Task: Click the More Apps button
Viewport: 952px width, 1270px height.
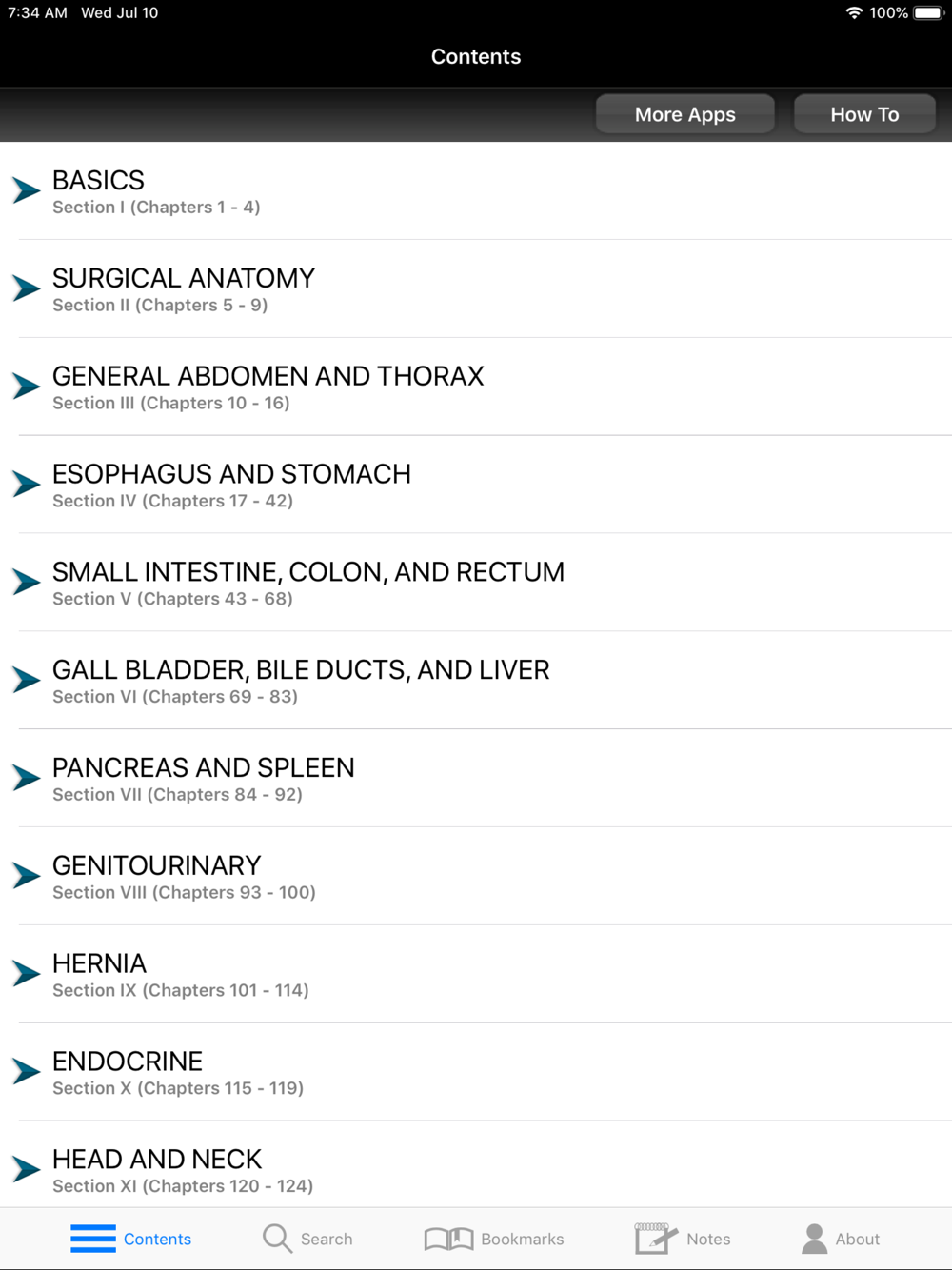Action: (685, 114)
